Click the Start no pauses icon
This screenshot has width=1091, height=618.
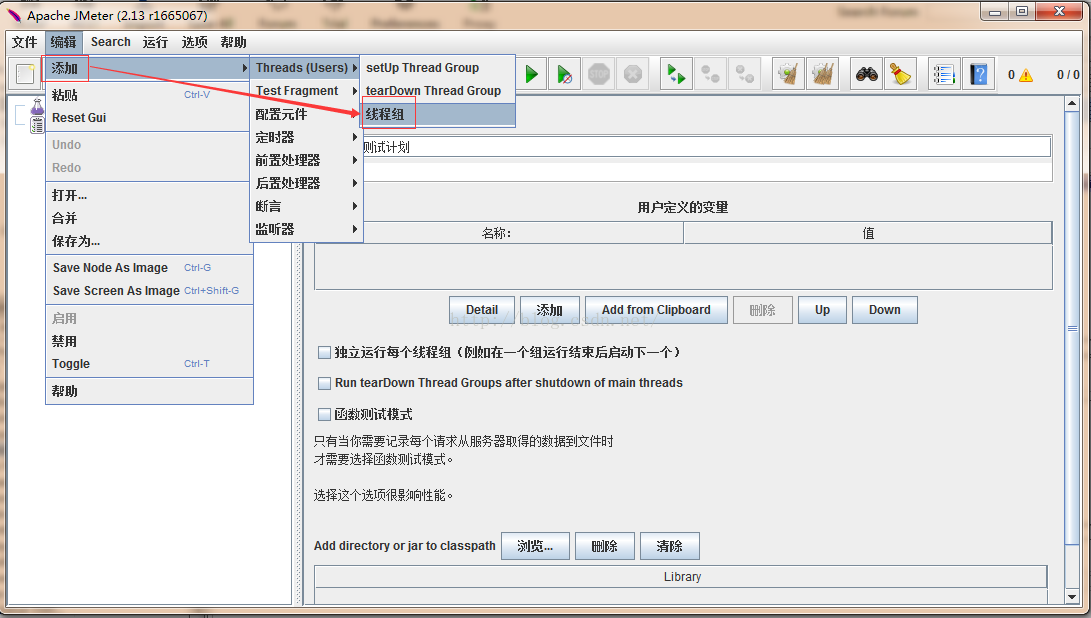(564, 74)
